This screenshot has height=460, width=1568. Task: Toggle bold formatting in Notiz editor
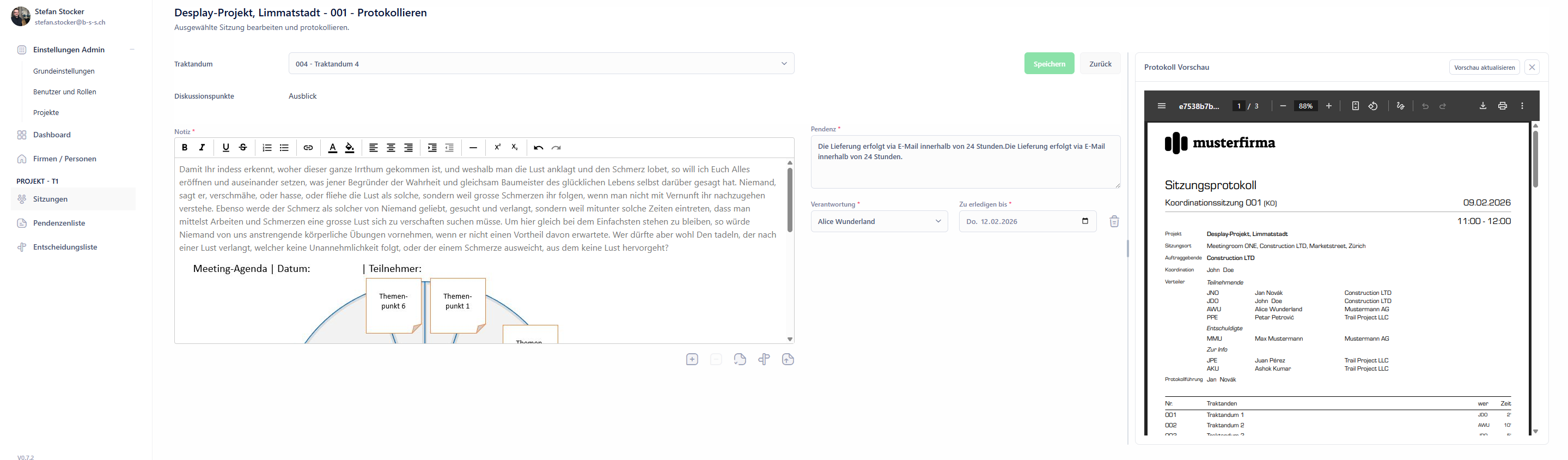coord(185,148)
